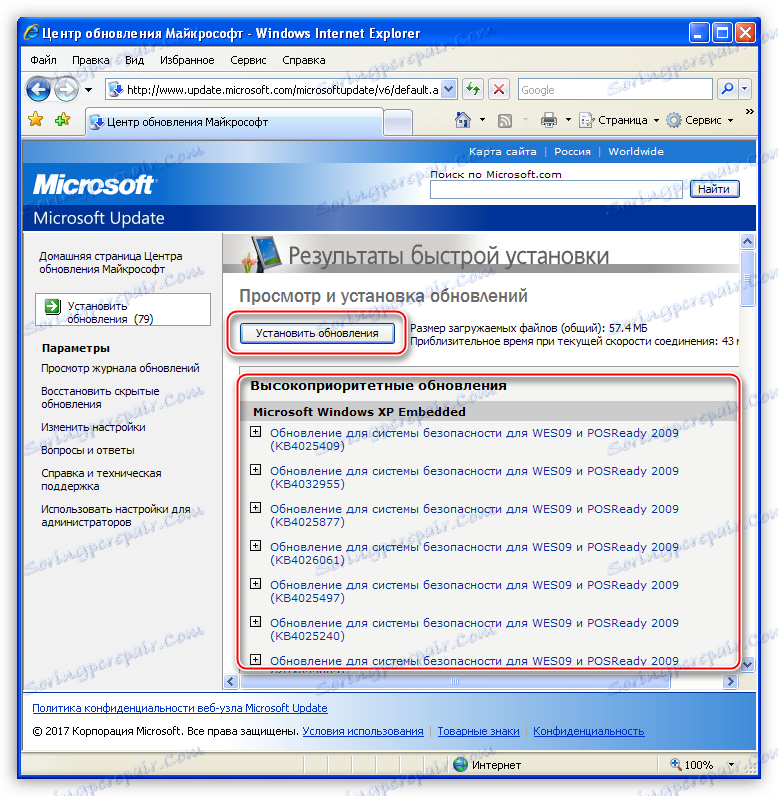The image size is (778, 796).
Task: Open the Правка menu
Action: [x=90, y=60]
